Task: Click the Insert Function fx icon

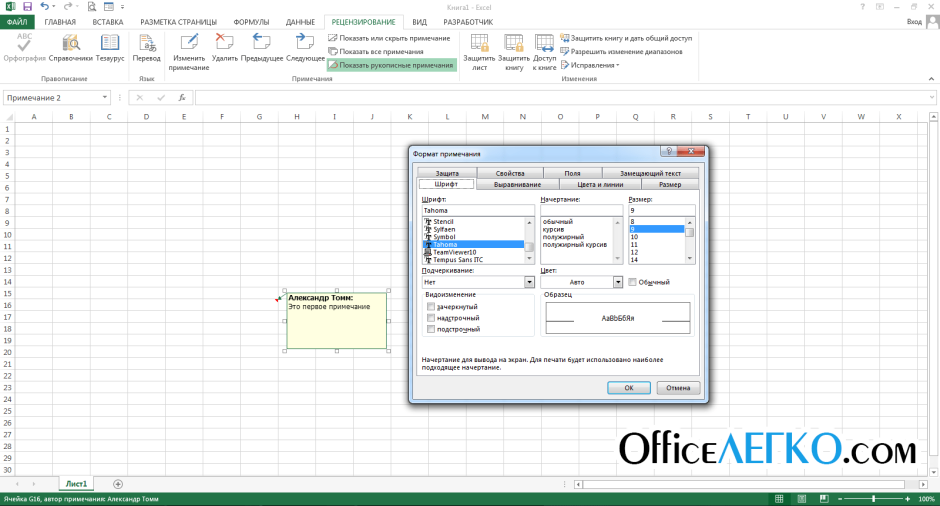Action: (x=182, y=97)
